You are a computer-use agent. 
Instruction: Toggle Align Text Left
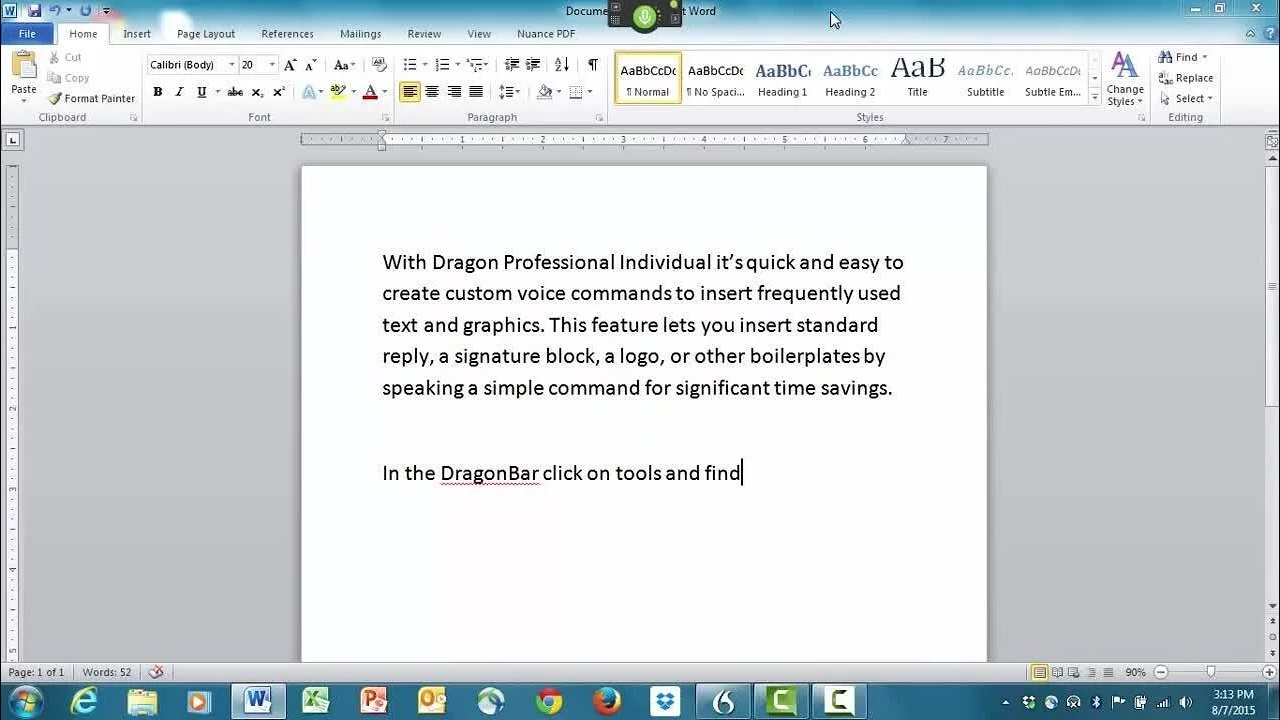[x=410, y=92]
